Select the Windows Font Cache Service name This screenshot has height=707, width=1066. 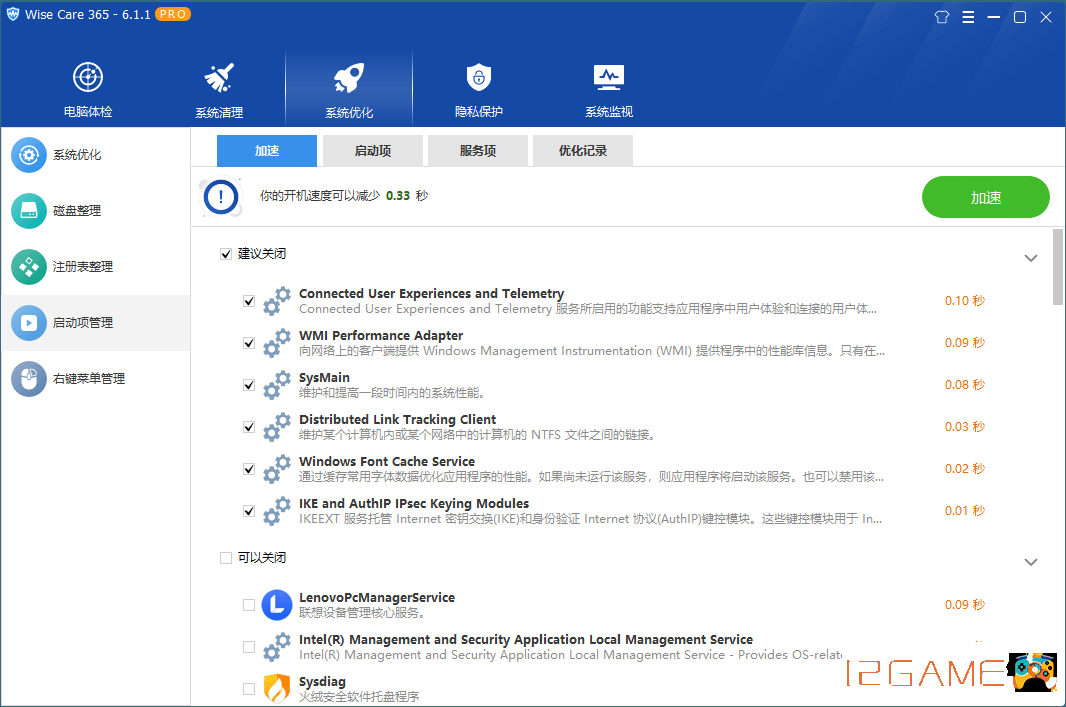(387, 462)
